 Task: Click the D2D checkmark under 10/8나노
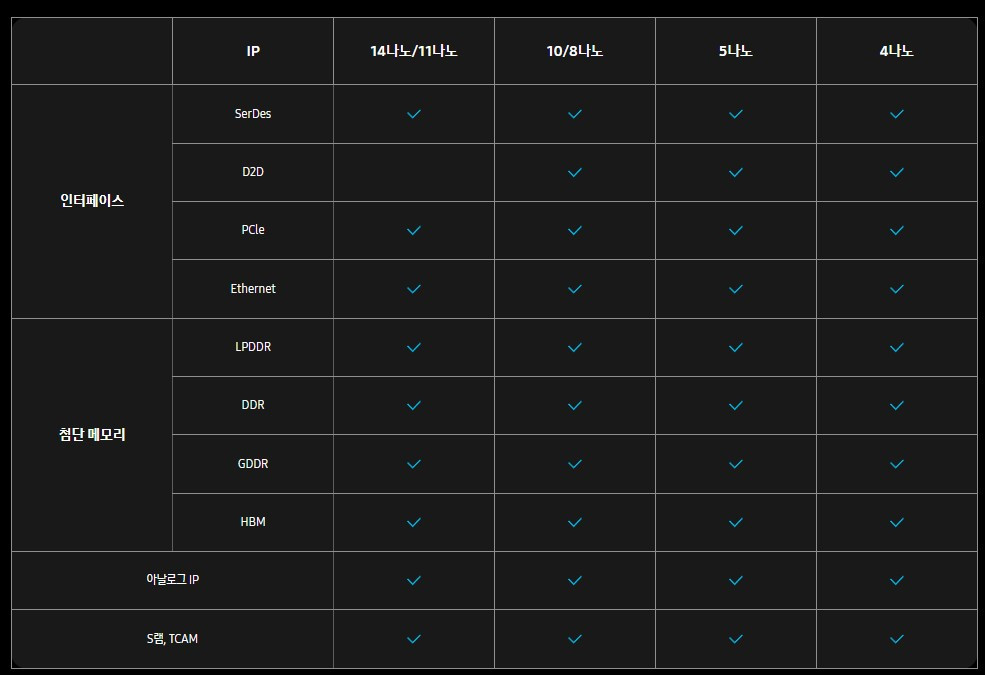[x=575, y=172]
